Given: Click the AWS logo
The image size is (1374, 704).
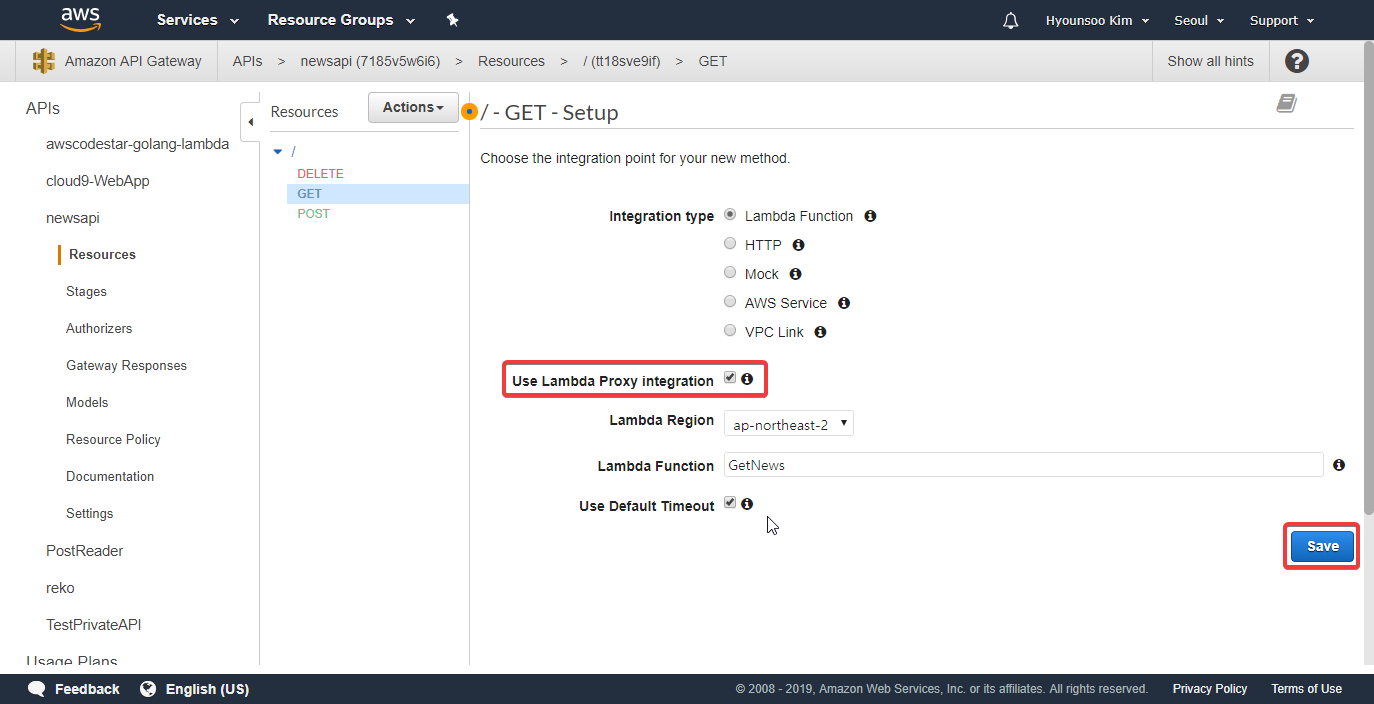Looking at the screenshot, I should tap(81, 19).
